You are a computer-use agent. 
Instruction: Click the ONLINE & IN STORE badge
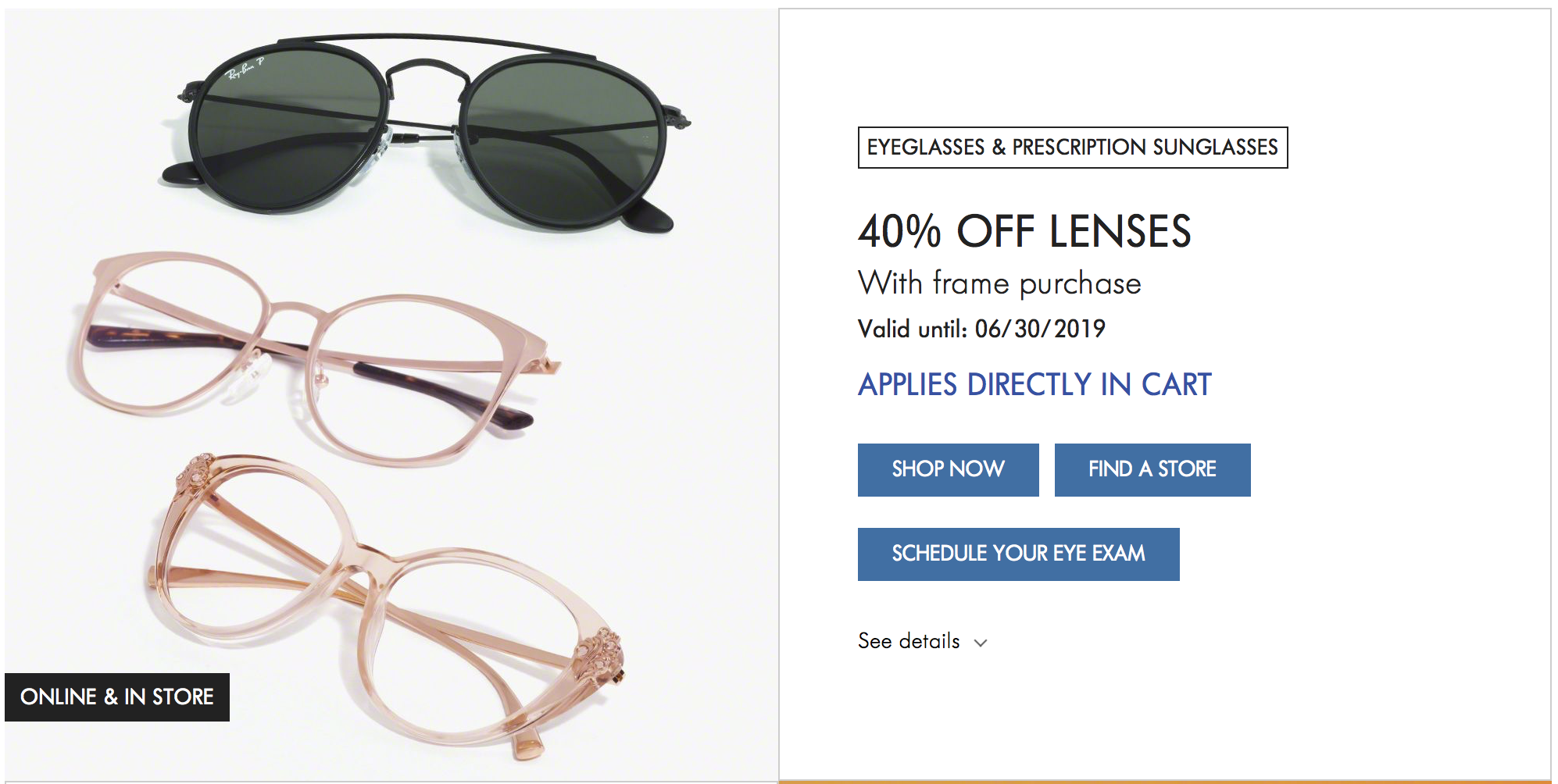tap(117, 697)
